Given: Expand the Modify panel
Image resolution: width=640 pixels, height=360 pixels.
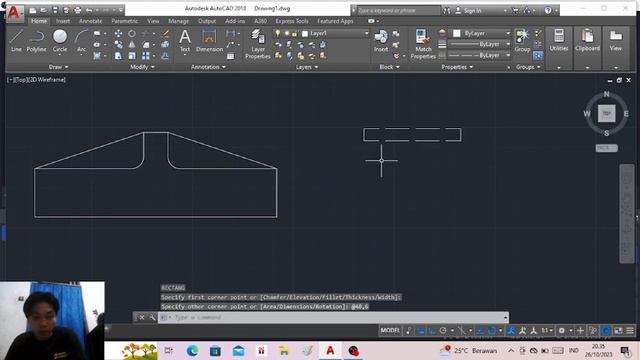Looking at the screenshot, I should [x=142, y=67].
